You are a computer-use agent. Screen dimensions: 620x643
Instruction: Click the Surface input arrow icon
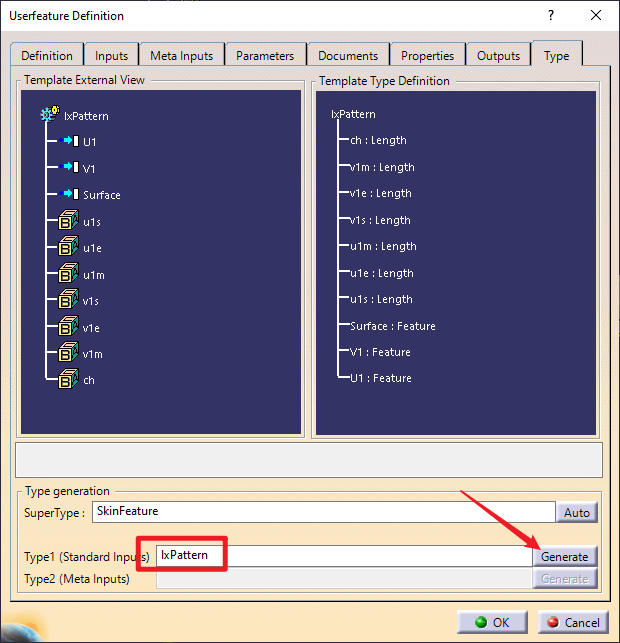(x=68, y=194)
